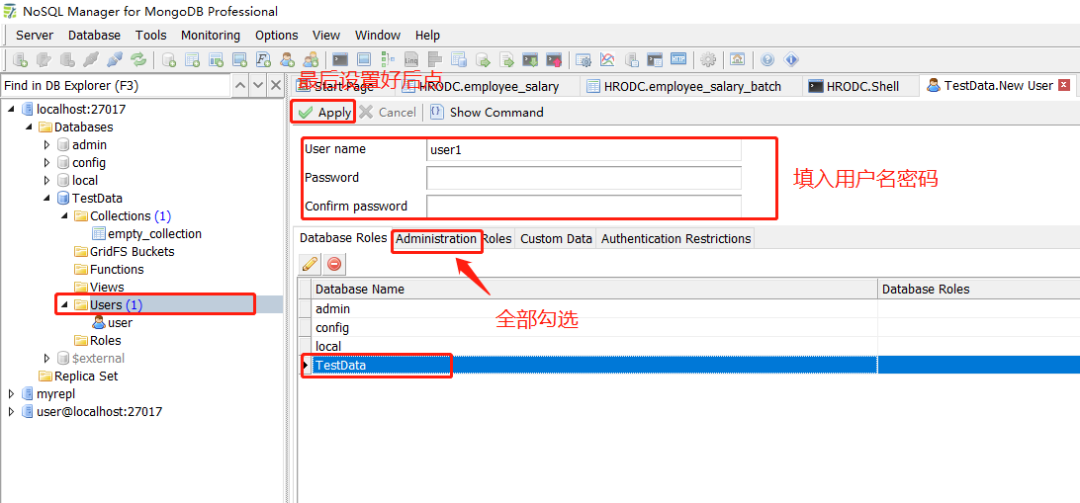Image resolution: width=1080 pixels, height=503 pixels.
Task: Click the blue diamond info icon
Action: [x=791, y=59]
